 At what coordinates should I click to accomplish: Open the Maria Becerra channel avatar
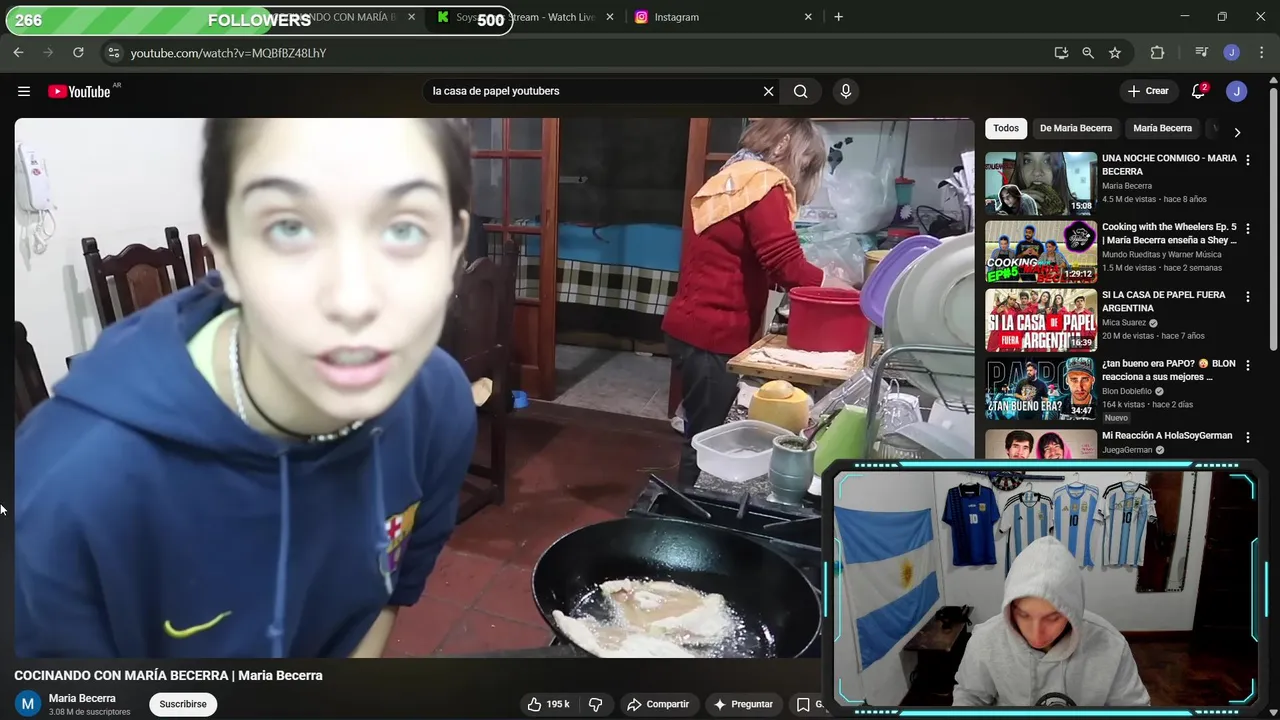click(28, 704)
